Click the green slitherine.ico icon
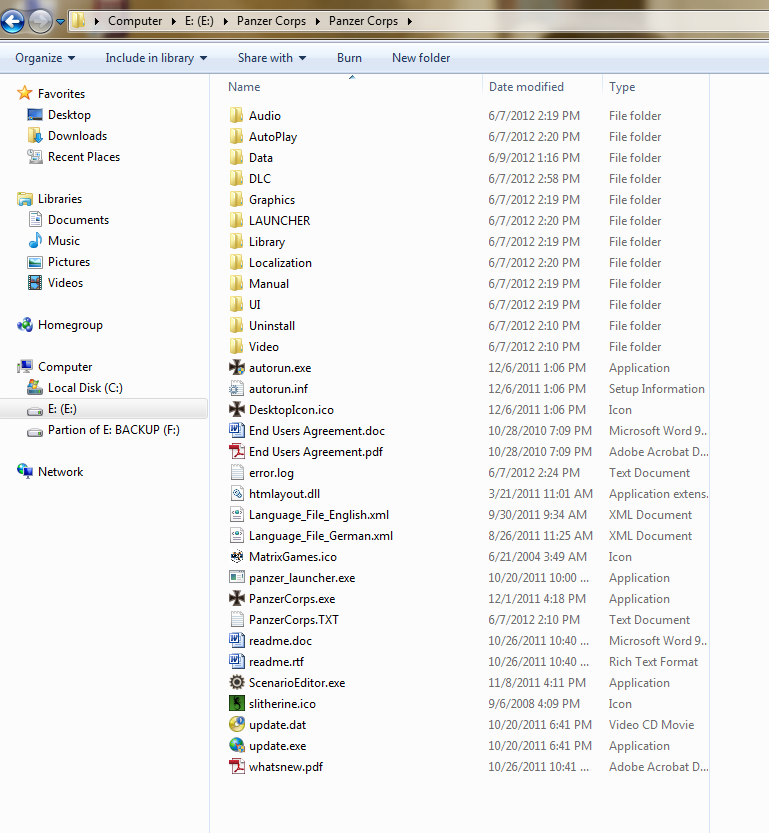Image resolution: width=769 pixels, height=833 pixels. pyautogui.click(x=237, y=703)
